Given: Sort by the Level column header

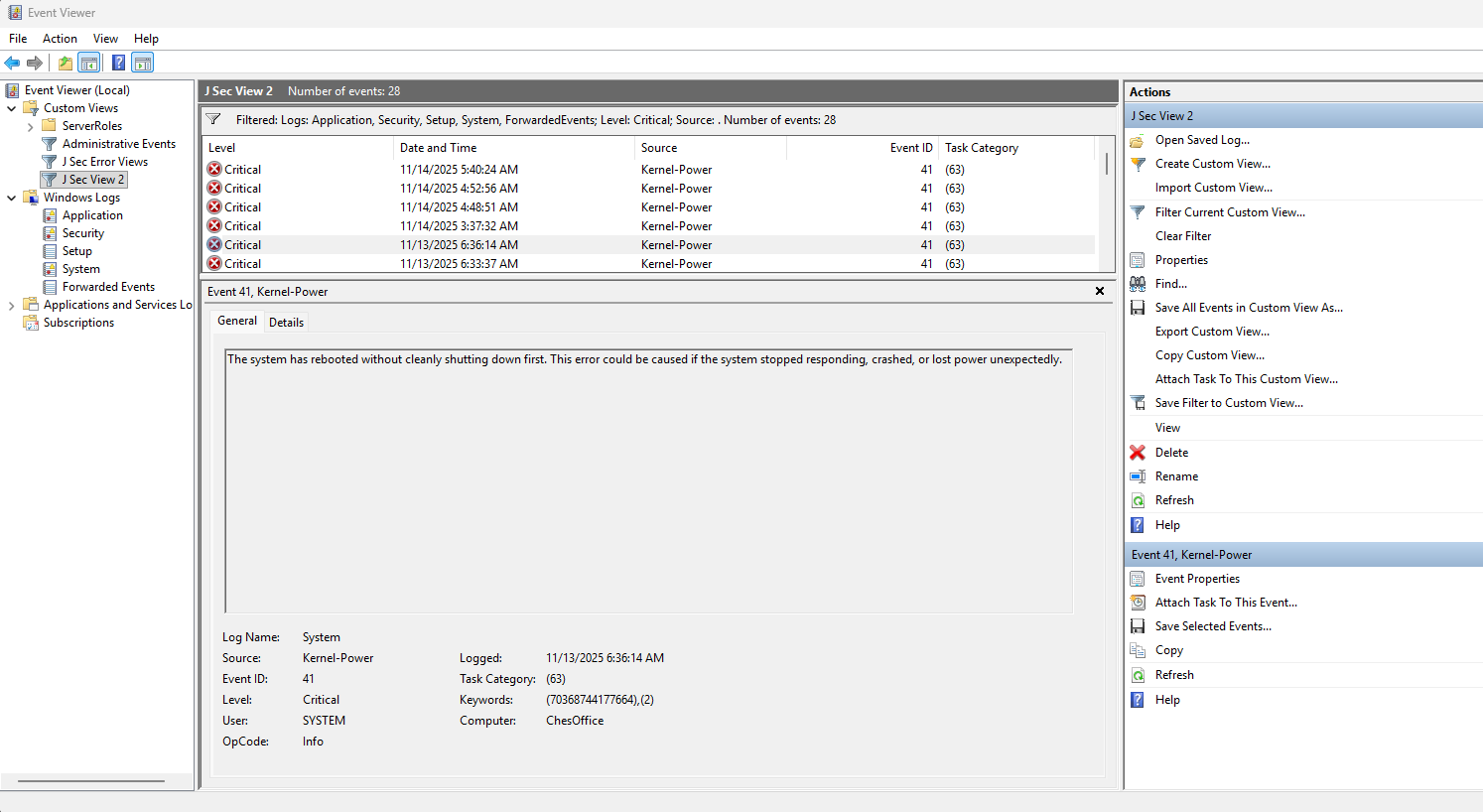Looking at the screenshot, I should point(298,148).
